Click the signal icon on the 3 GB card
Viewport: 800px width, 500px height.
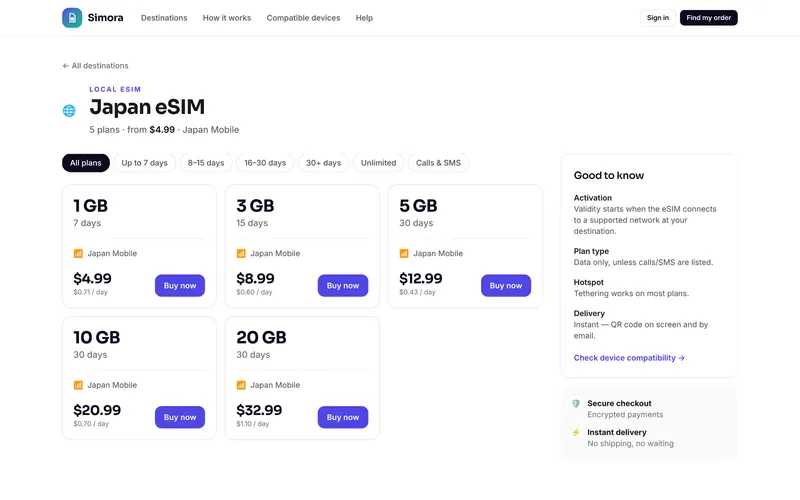[x=241, y=254]
